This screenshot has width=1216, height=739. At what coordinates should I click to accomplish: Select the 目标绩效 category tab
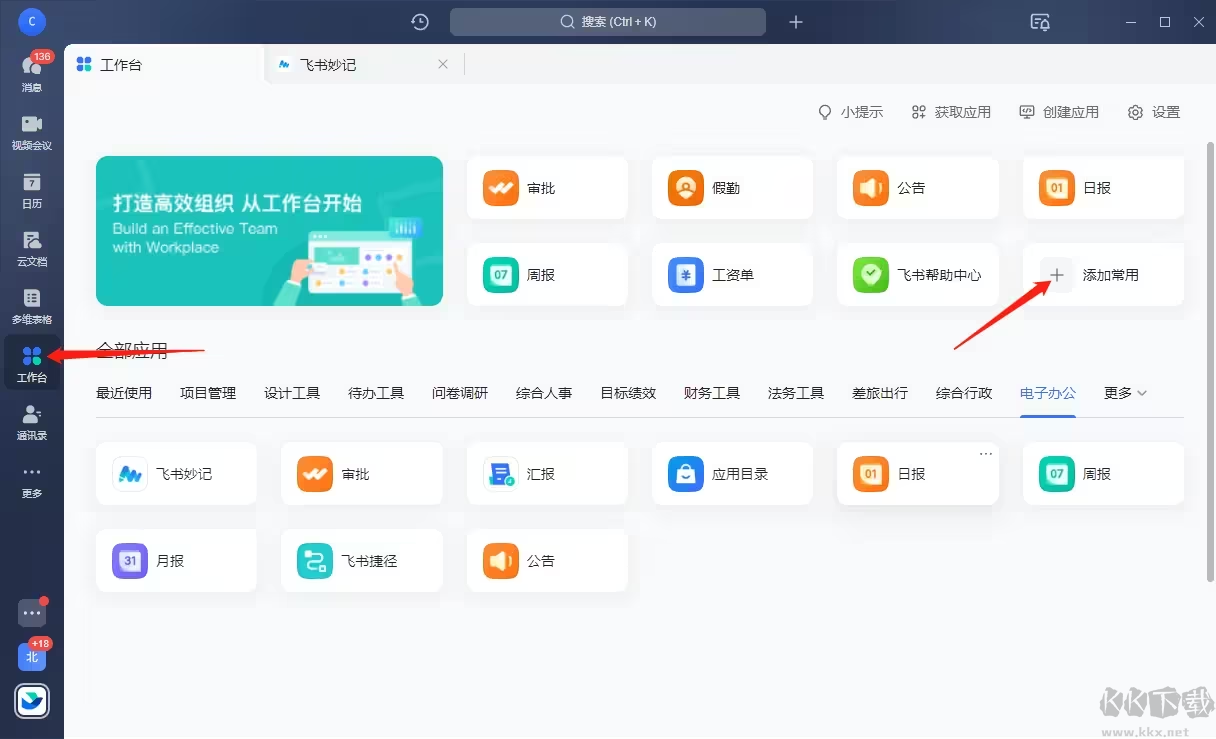coord(628,393)
